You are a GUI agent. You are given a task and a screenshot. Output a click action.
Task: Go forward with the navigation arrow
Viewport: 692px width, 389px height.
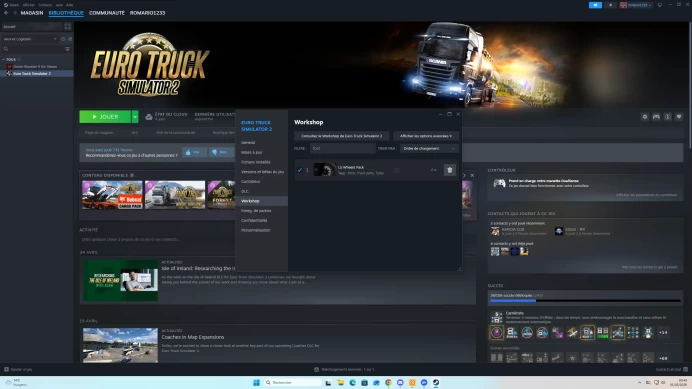(15, 13)
